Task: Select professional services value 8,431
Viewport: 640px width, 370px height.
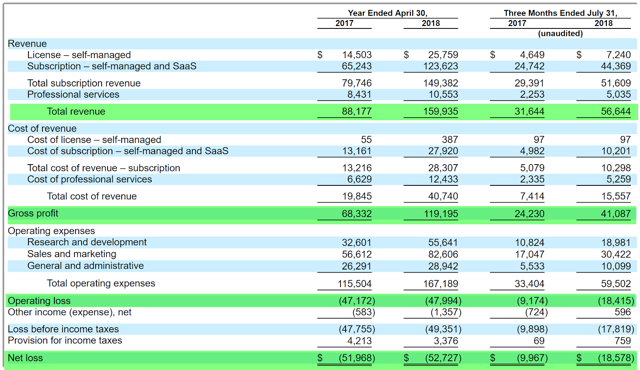Action: [x=359, y=95]
